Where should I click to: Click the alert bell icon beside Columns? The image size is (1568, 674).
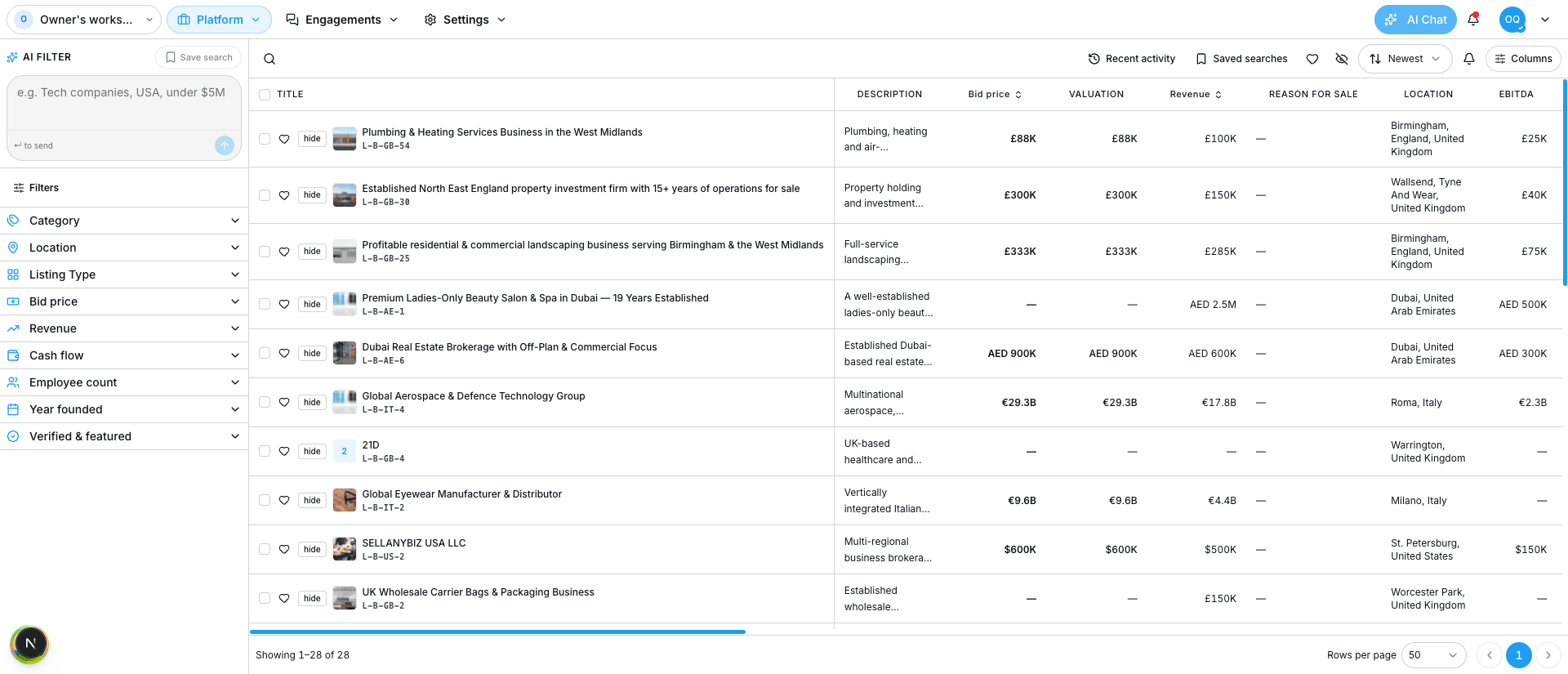pyautogui.click(x=1469, y=59)
